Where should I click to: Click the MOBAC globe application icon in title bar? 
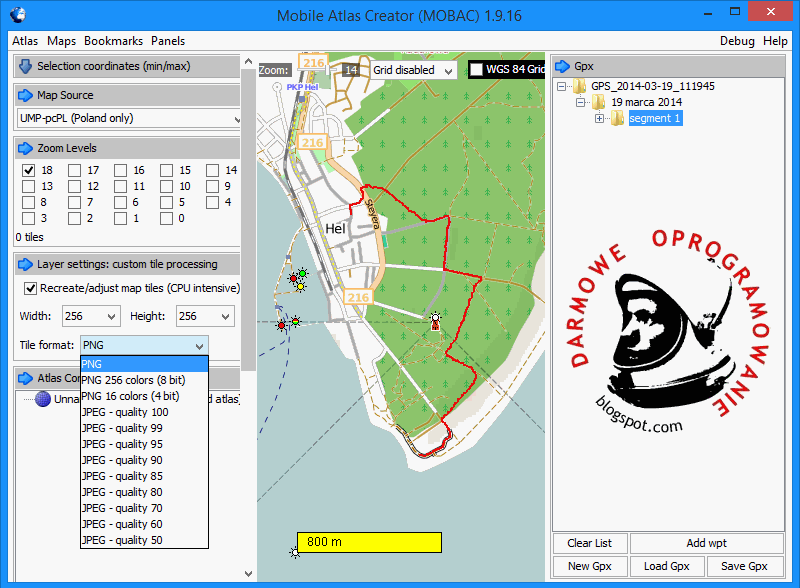pyautogui.click(x=18, y=14)
